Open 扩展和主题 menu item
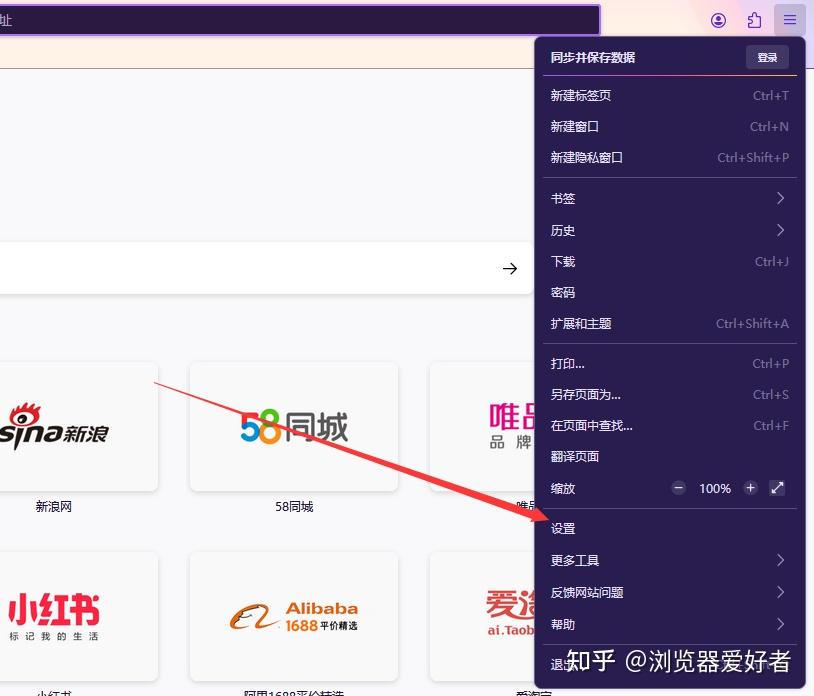The width and height of the screenshot is (814, 696). point(670,324)
